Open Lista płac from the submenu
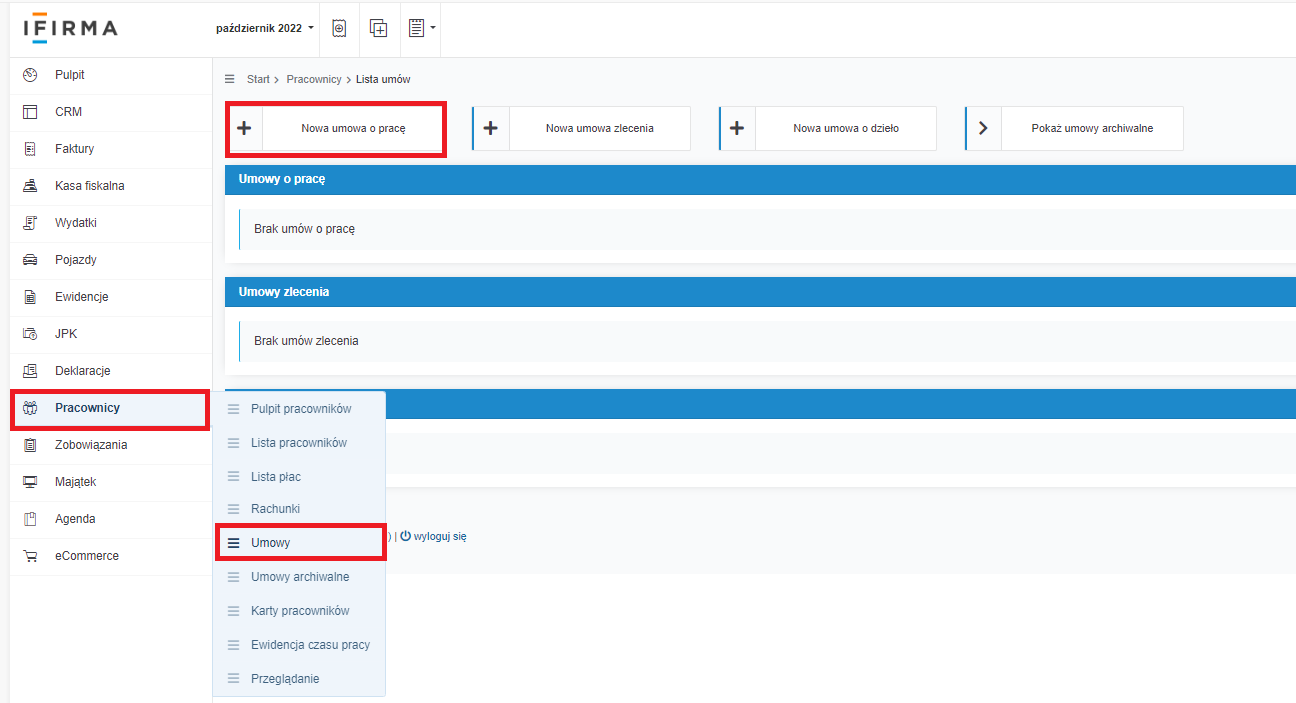Screen dimensions: 1296x703 coord(275,477)
